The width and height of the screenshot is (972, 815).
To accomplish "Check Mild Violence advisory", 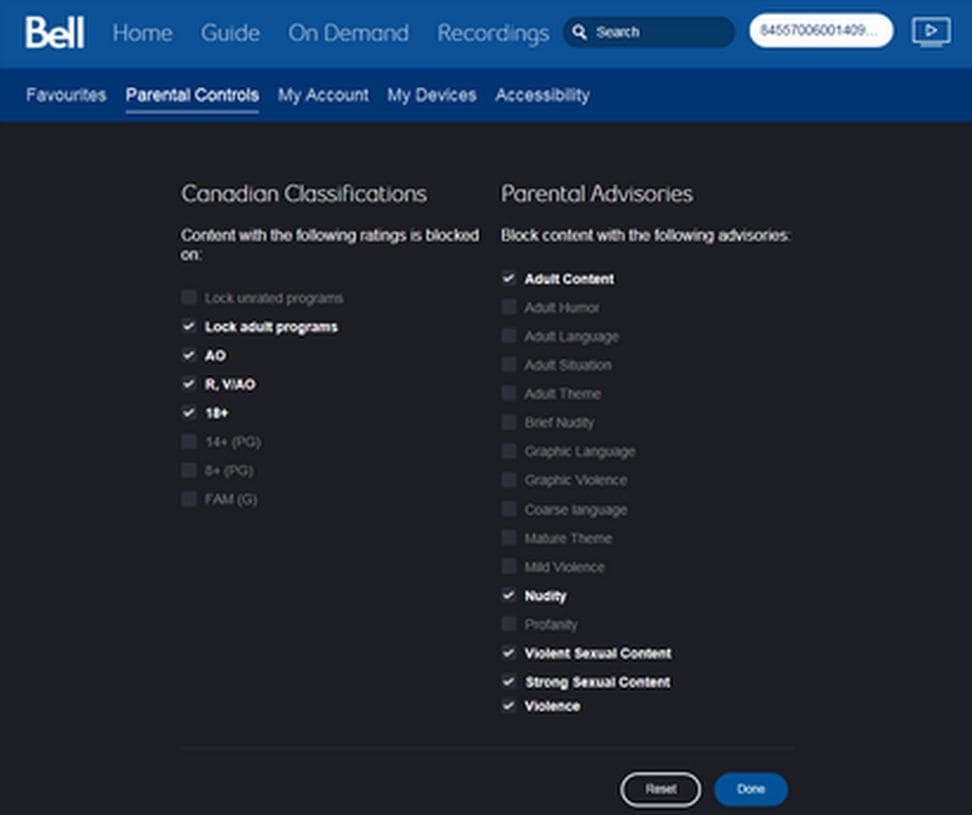I will tap(509, 566).
